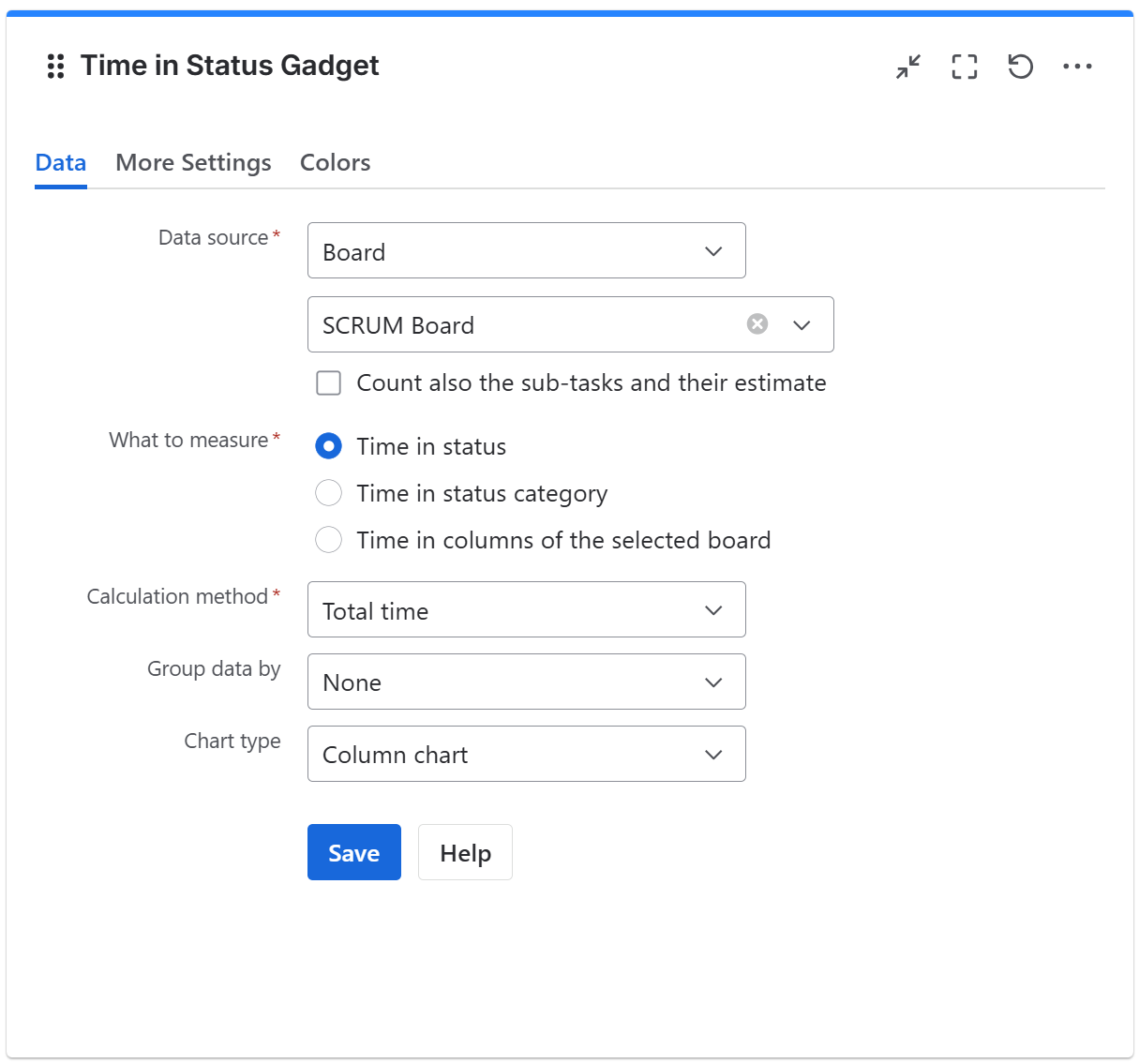Save the gadget configuration
The image size is (1139, 1064).
point(353,852)
